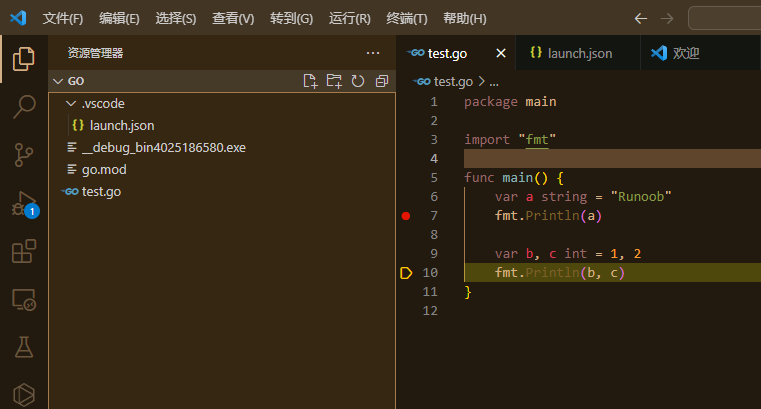The width and height of the screenshot is (761, 409).
Task: Open the 编辑(E) menu
Action: pos(119,18)
